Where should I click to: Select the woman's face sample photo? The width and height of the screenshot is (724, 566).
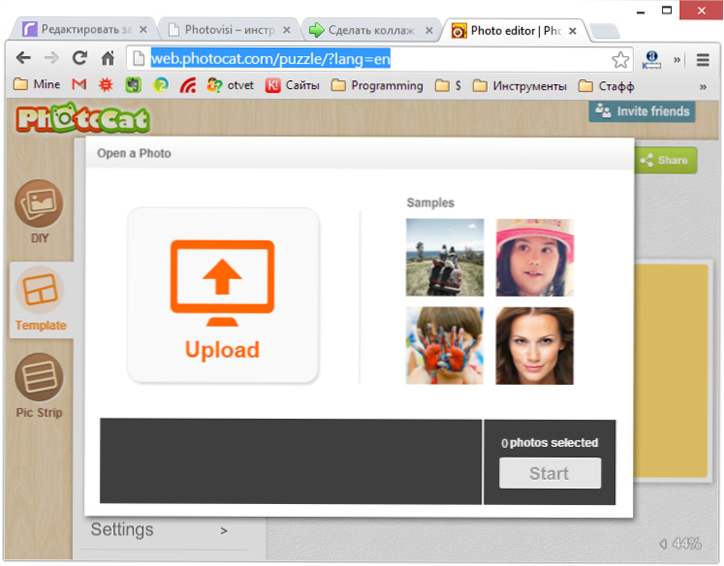tap(535, 346)
